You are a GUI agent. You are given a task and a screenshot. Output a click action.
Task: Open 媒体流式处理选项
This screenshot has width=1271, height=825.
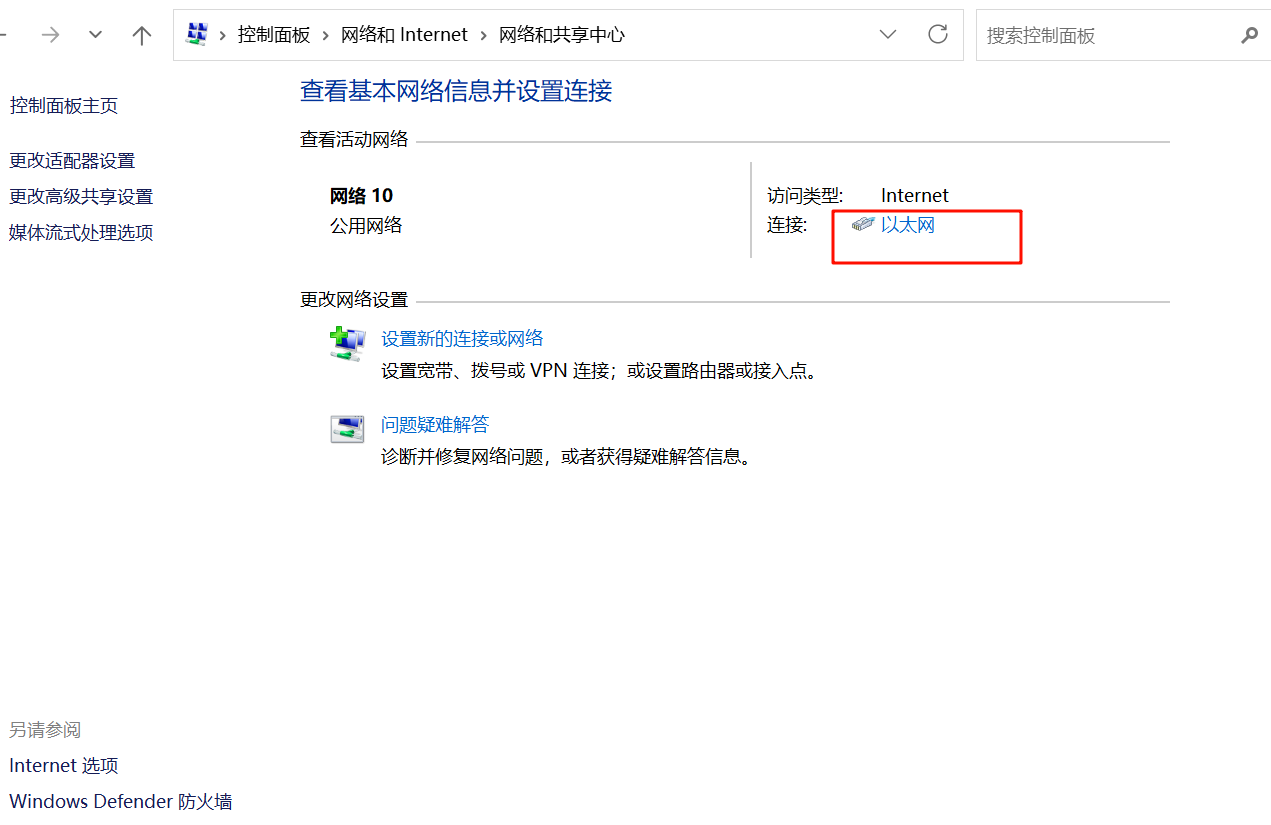tap(80, 232)
